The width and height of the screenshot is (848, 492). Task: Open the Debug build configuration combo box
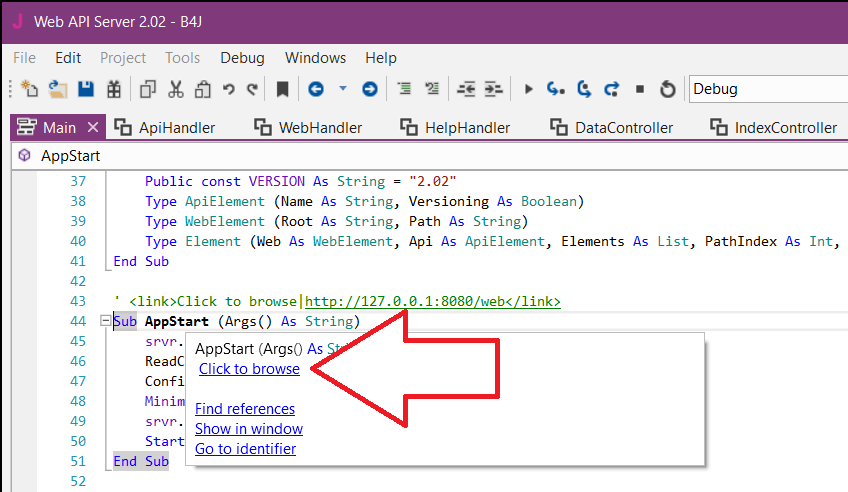[768, 89]
